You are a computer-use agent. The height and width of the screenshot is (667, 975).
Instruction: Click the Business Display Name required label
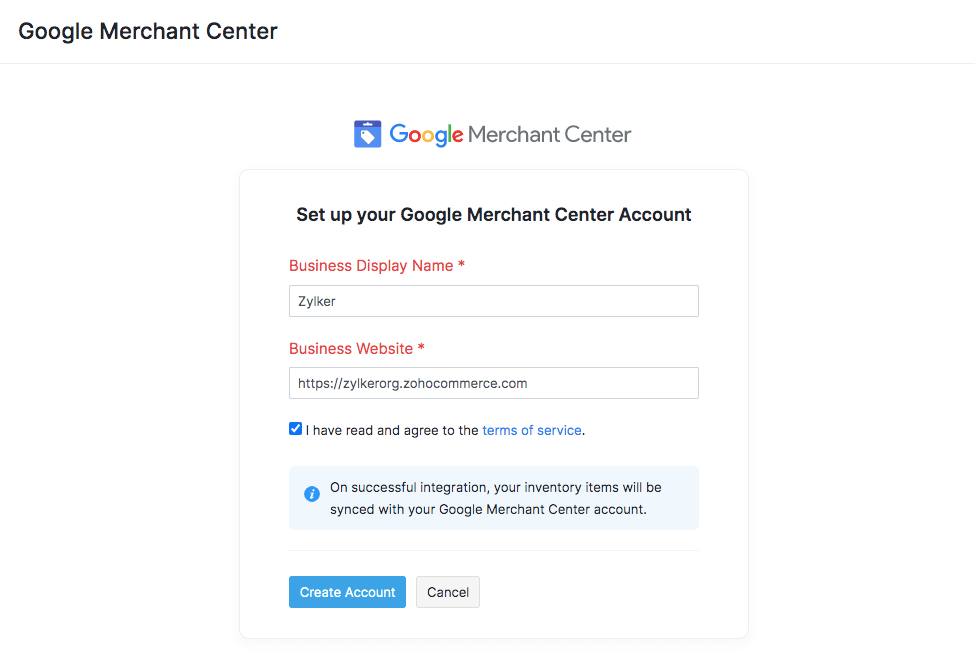click(x=375, y=265)
